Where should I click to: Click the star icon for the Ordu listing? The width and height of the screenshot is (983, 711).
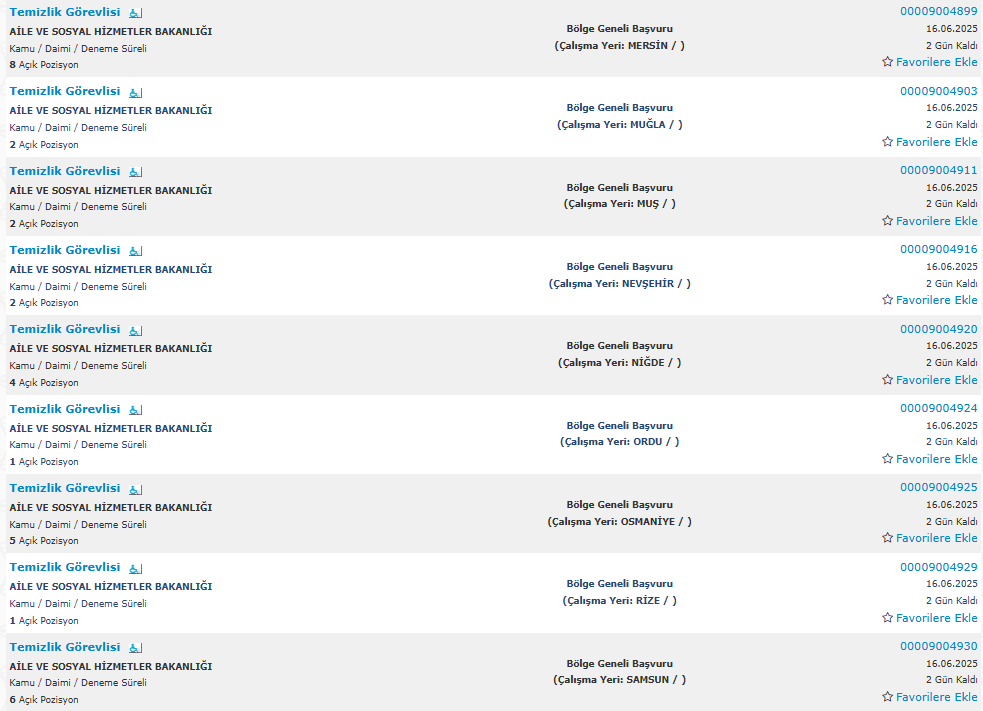(x=887, y=459)
